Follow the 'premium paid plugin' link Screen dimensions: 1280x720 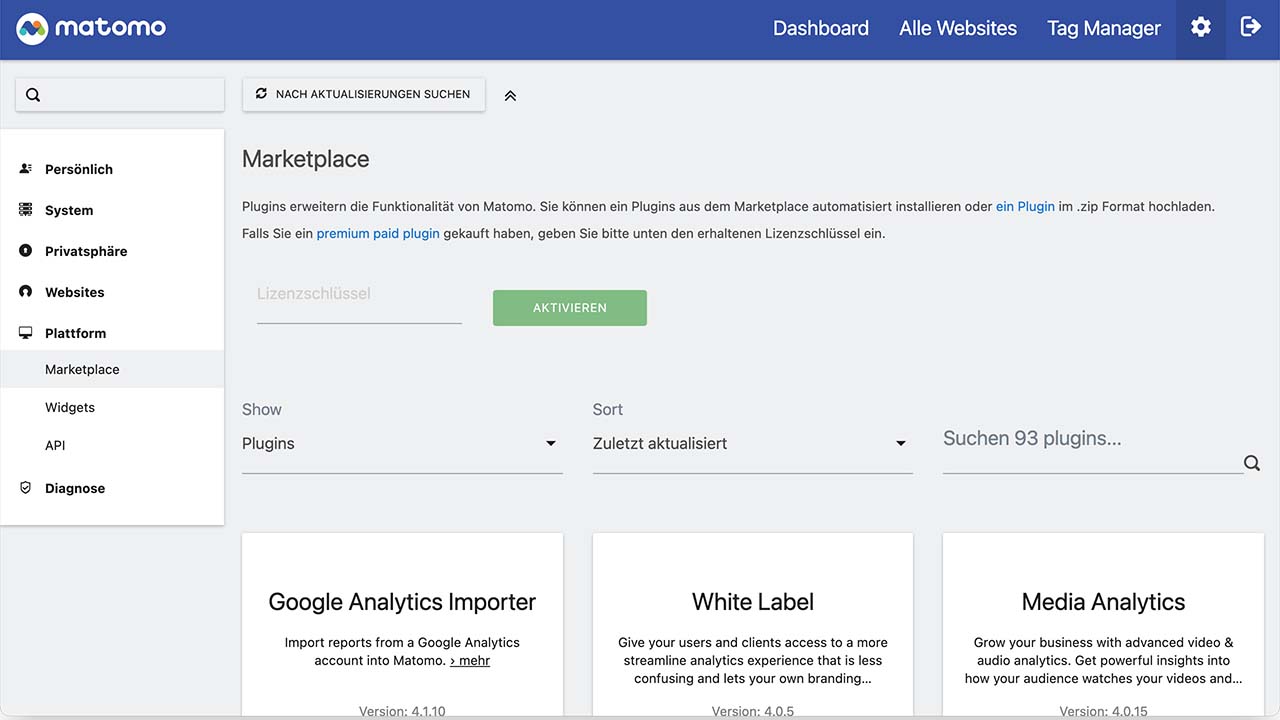pyautogui.click(x=378, y=234)
